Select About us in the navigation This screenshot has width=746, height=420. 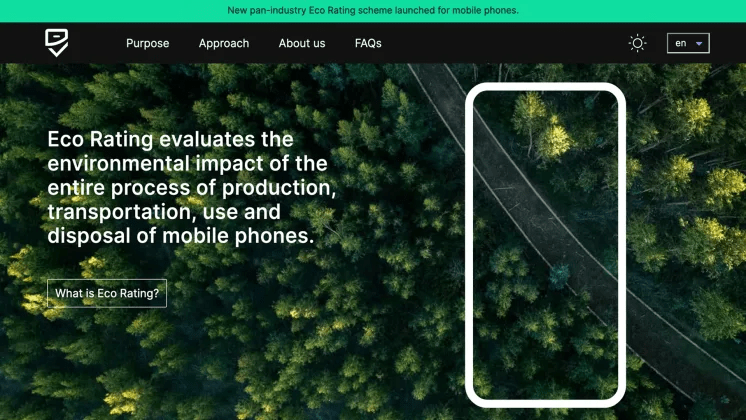[x=302, y=43]
